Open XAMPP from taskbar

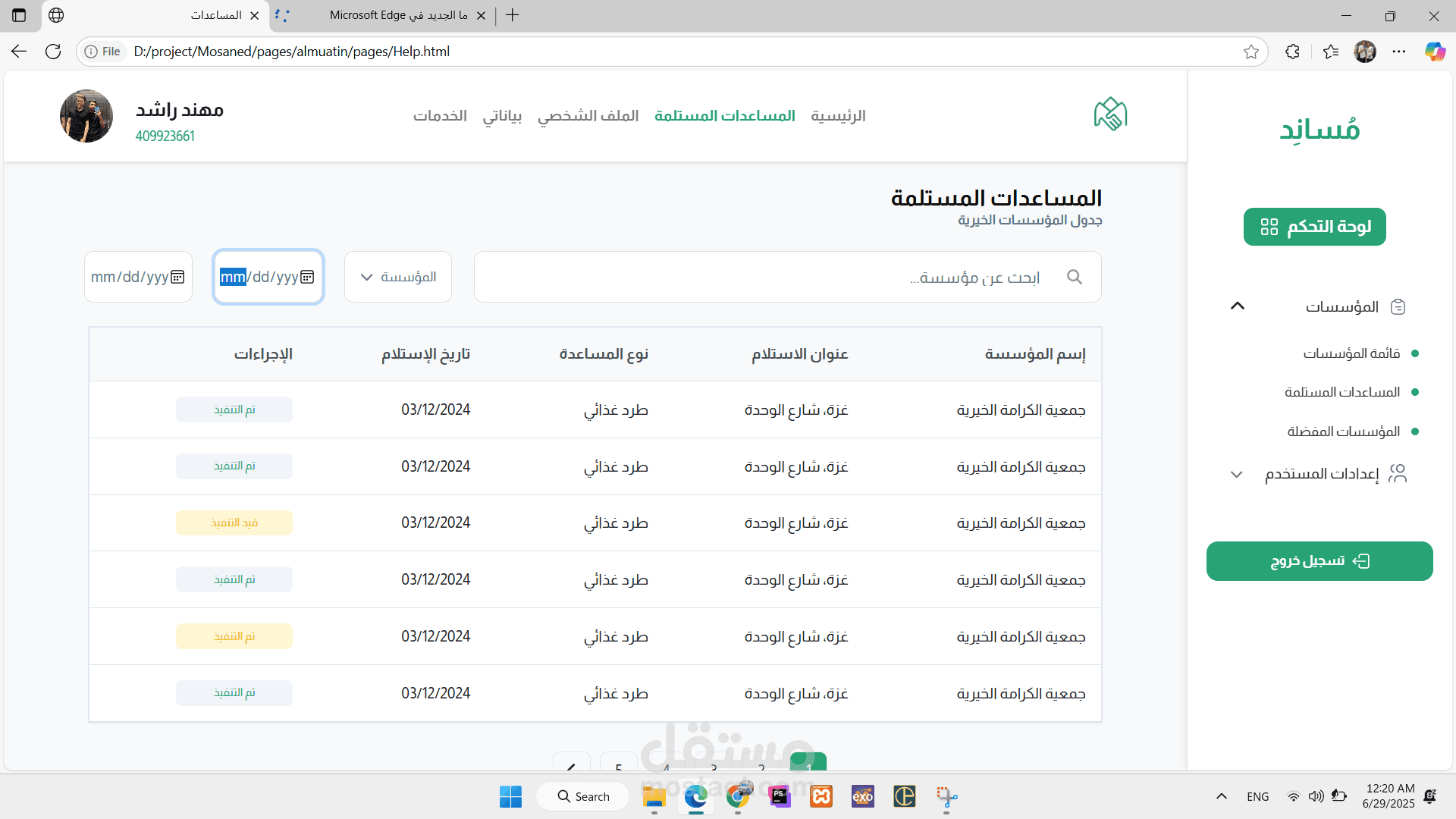tap(821, 796)
